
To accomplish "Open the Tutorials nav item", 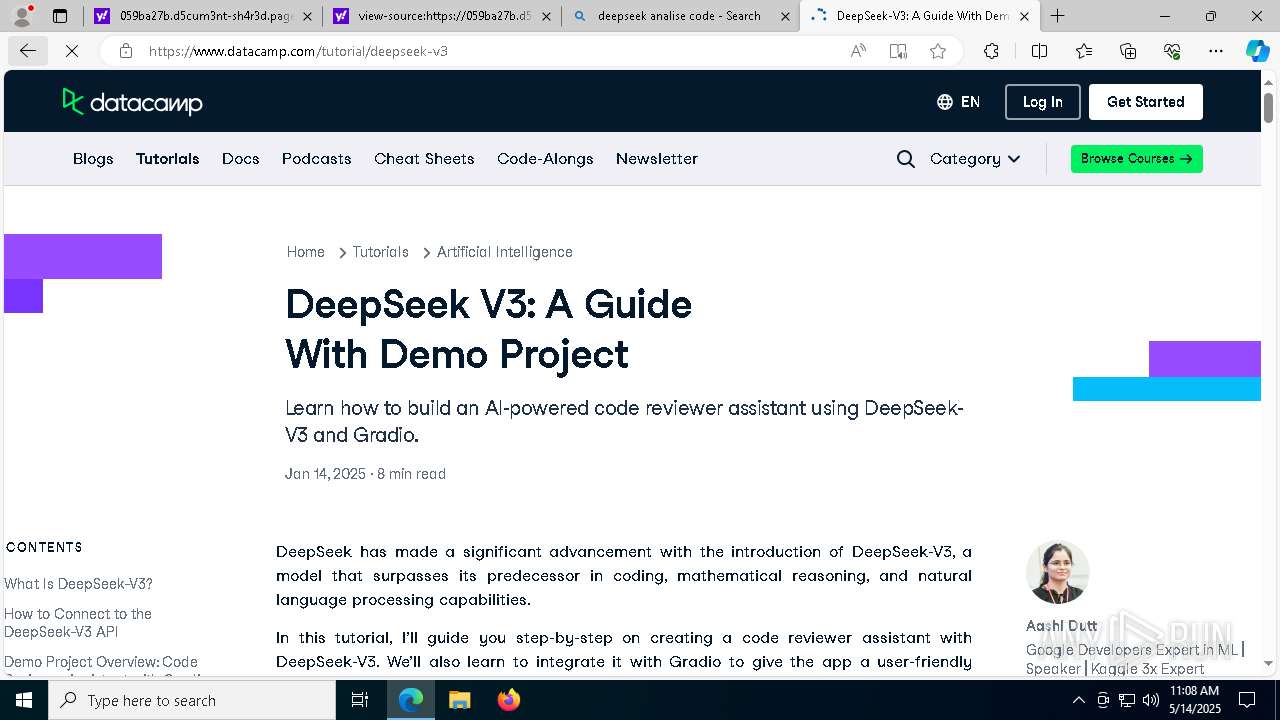I will [168, 159].
